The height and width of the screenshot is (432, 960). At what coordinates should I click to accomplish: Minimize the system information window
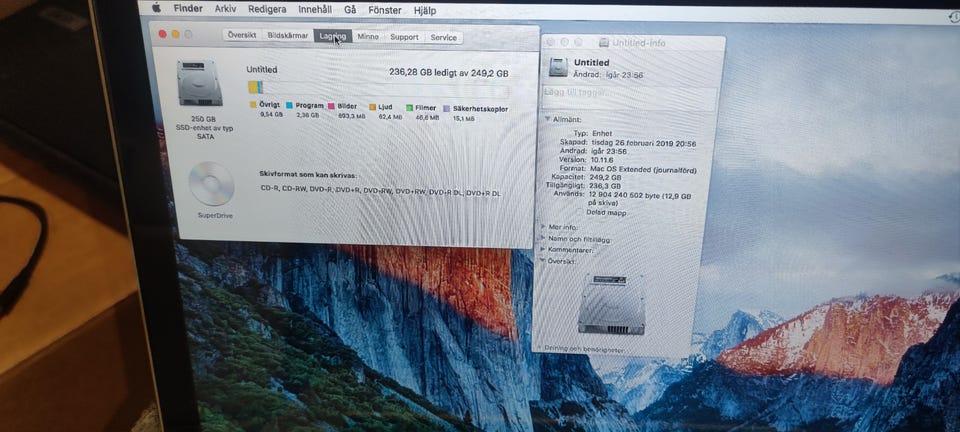(x=175, y=34)
